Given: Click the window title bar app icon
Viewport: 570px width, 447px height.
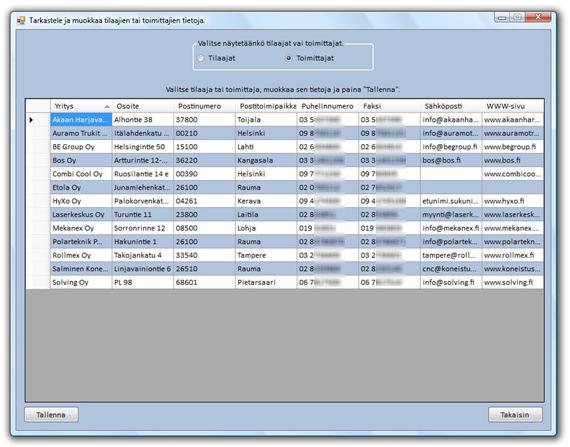Looking at the screenshot, I should click(21, 20).
